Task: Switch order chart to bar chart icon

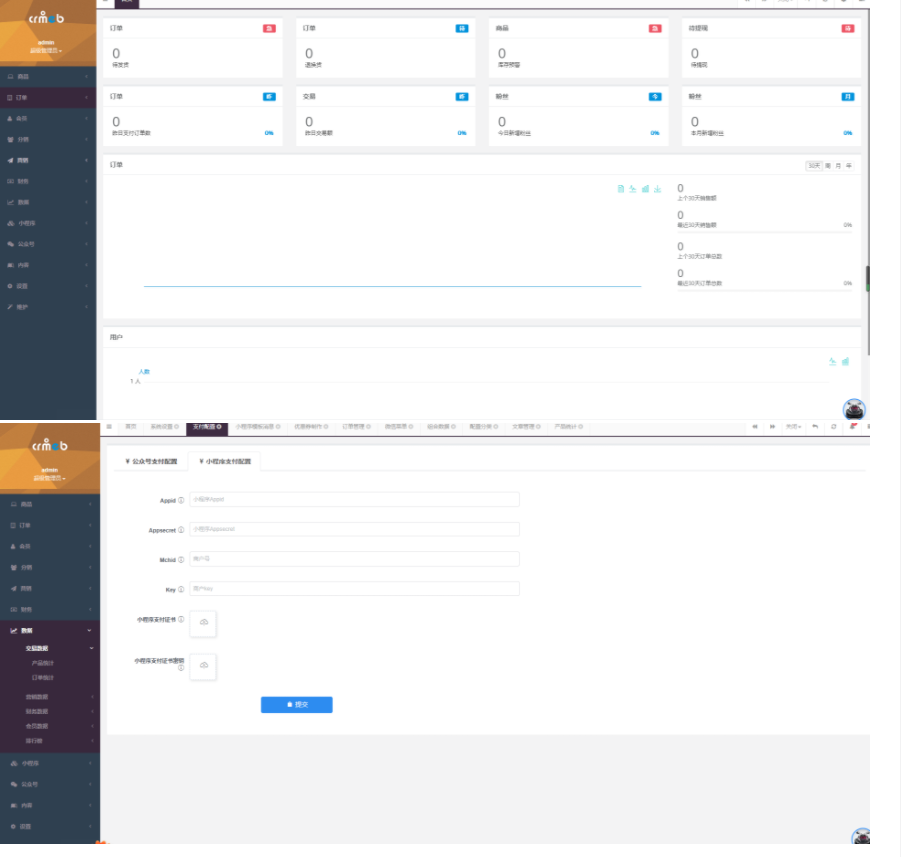Action: coord(645,189)
